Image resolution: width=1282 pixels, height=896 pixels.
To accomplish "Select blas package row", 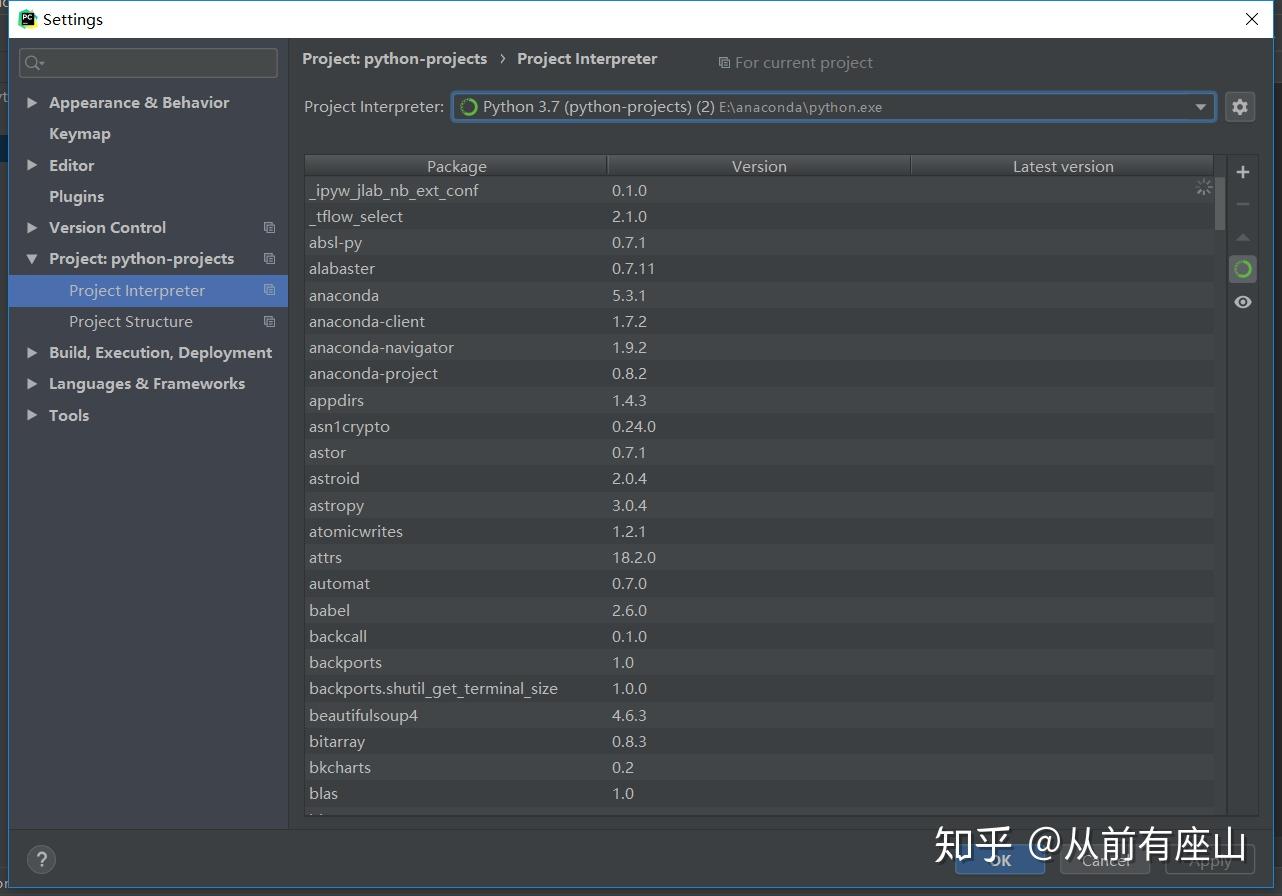I will point(759,794).
